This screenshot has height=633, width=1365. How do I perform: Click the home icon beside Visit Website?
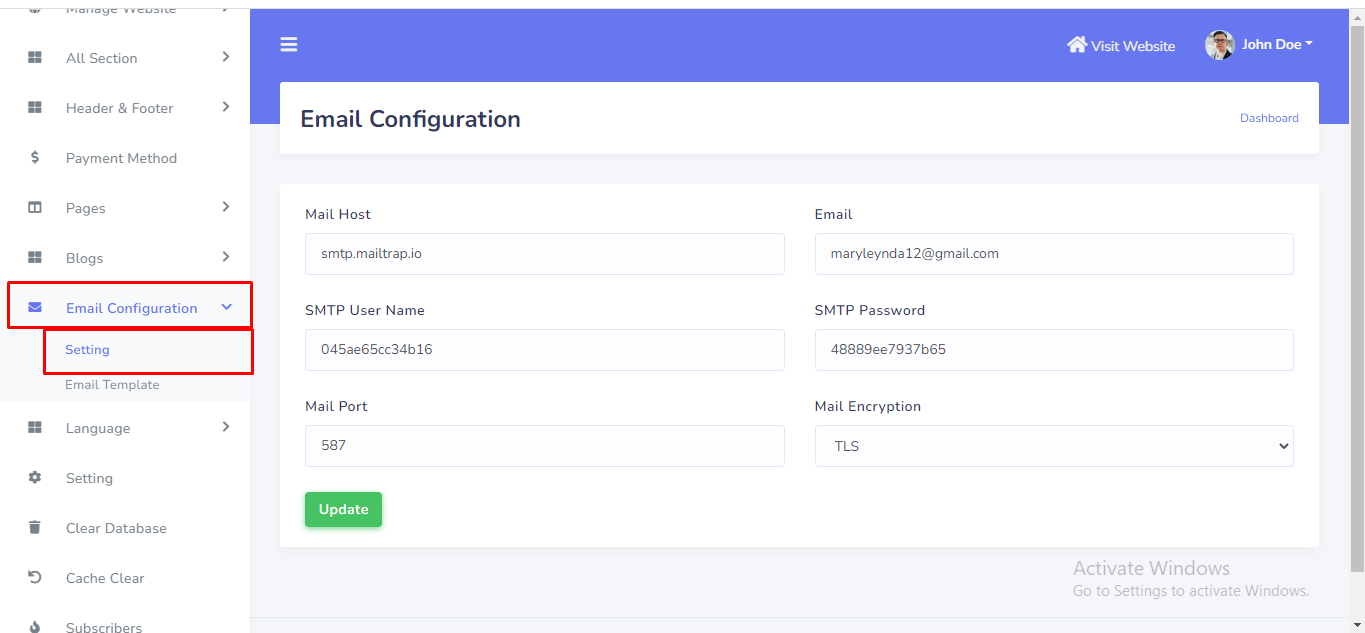(1077, 45)
